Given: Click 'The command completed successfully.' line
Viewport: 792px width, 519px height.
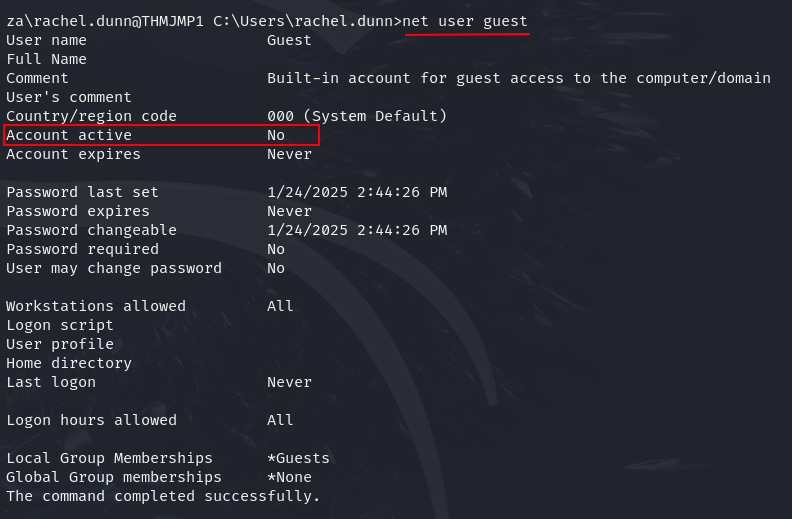Looking at the screenshot, I should point(163,496).
